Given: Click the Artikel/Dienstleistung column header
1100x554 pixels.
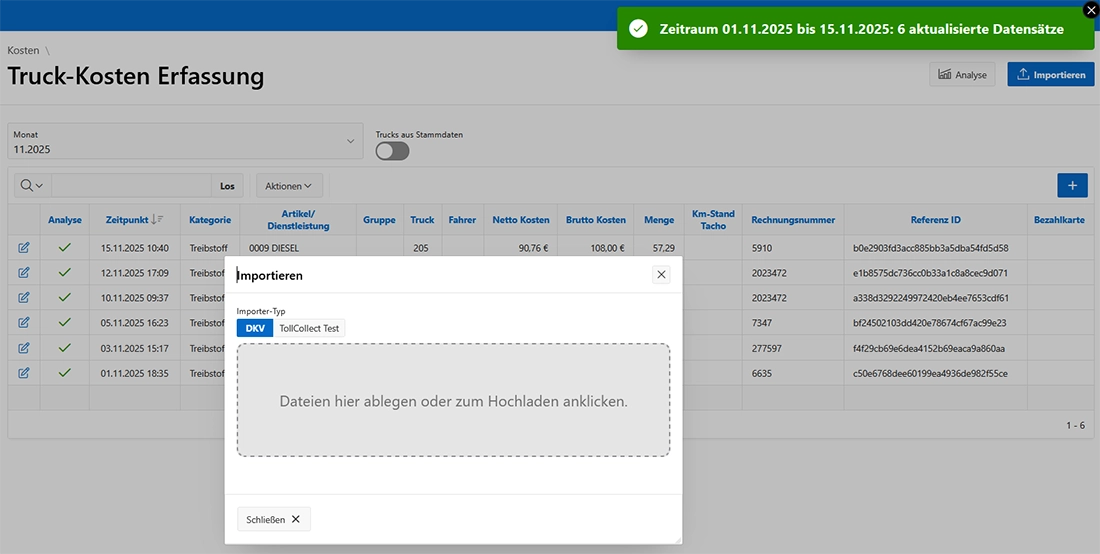Looking at the screenshot, I should click(x=298, y=219).
